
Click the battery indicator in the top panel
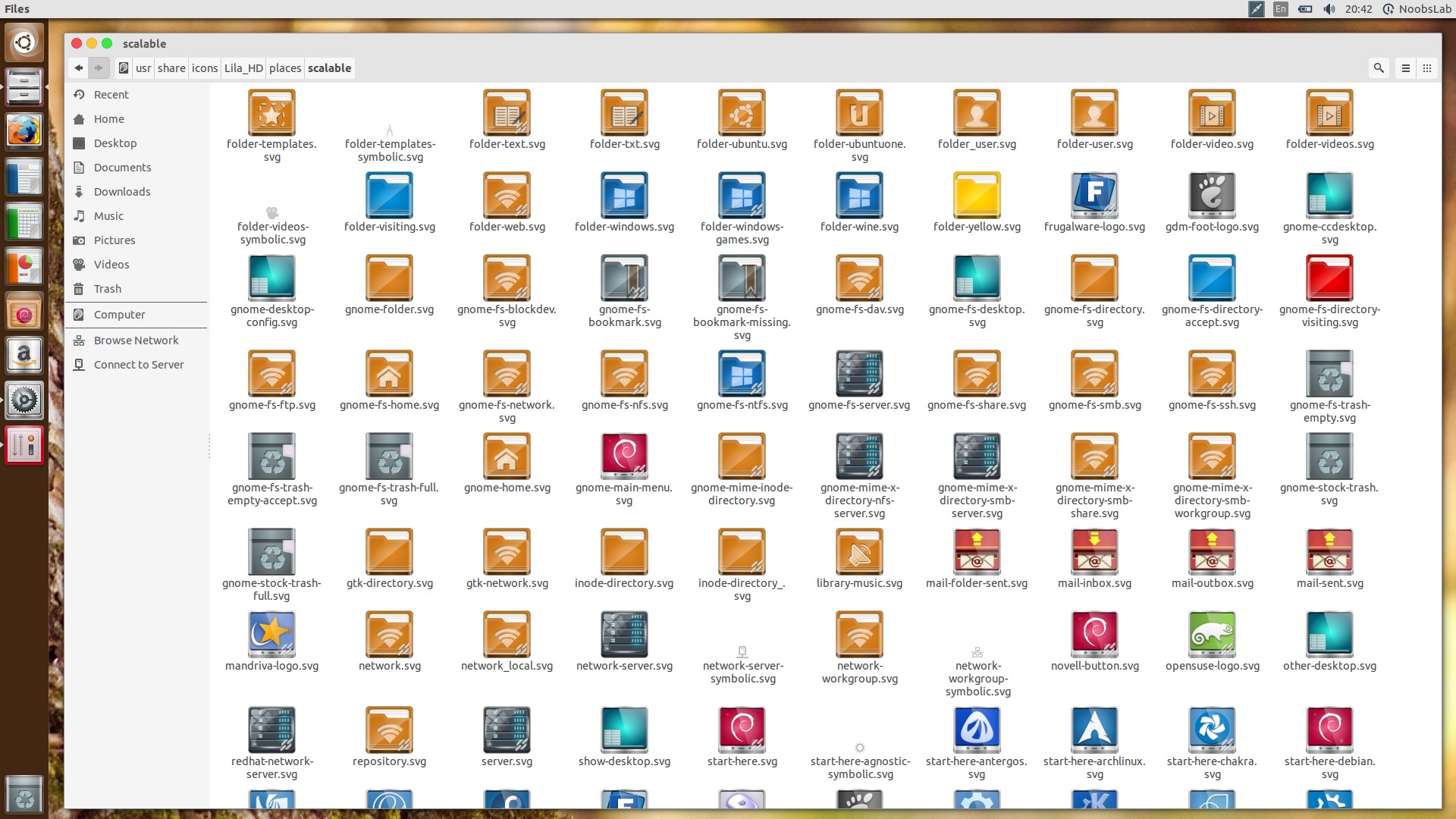click(x=1305, y=9)
